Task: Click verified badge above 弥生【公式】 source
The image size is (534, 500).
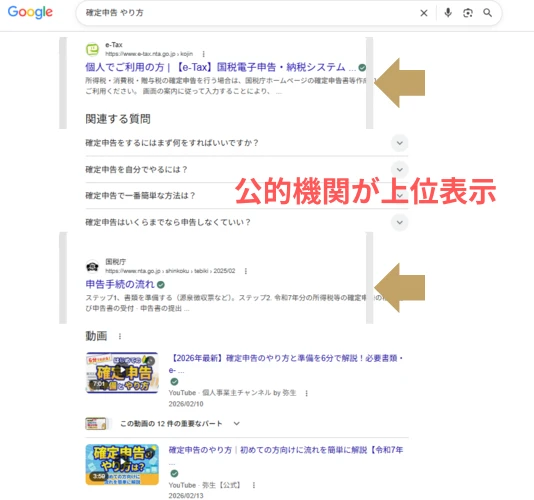Action: coord(174,473)
